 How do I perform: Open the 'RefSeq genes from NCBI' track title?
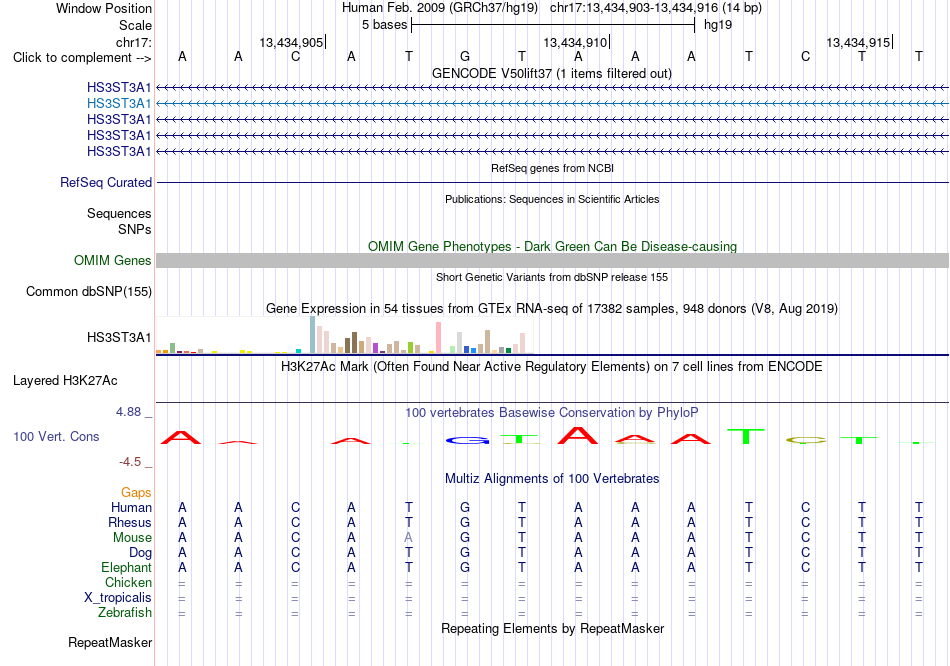click(552, 168)
